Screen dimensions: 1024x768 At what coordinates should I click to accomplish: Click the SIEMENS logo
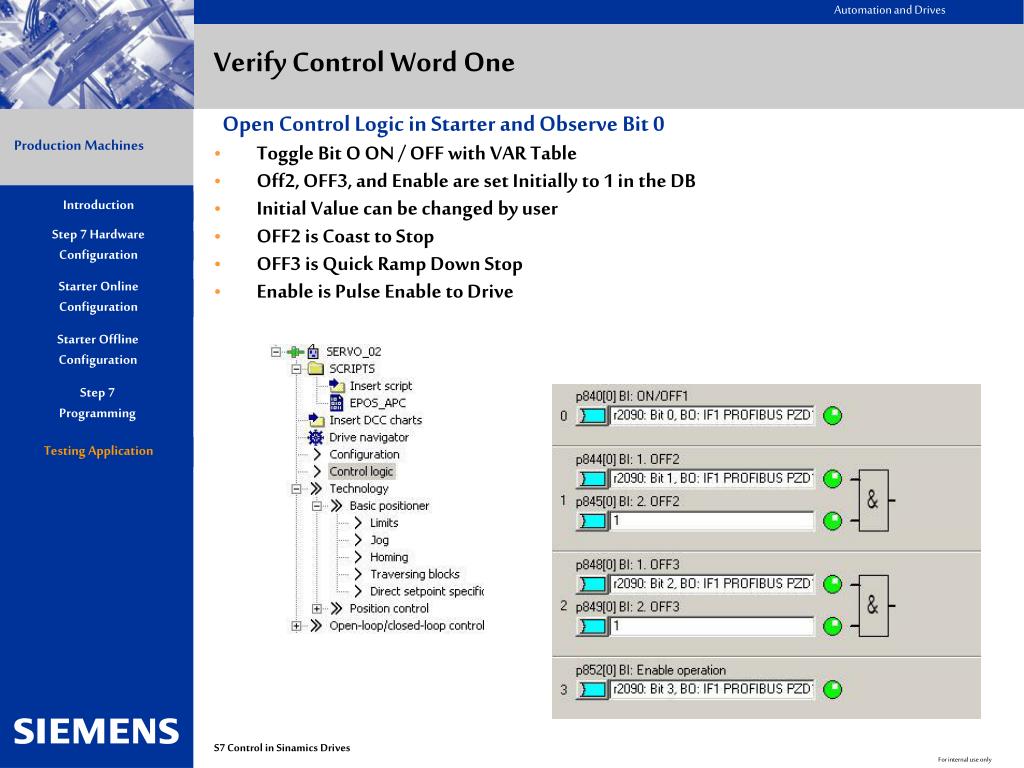(x=96, y=731)
